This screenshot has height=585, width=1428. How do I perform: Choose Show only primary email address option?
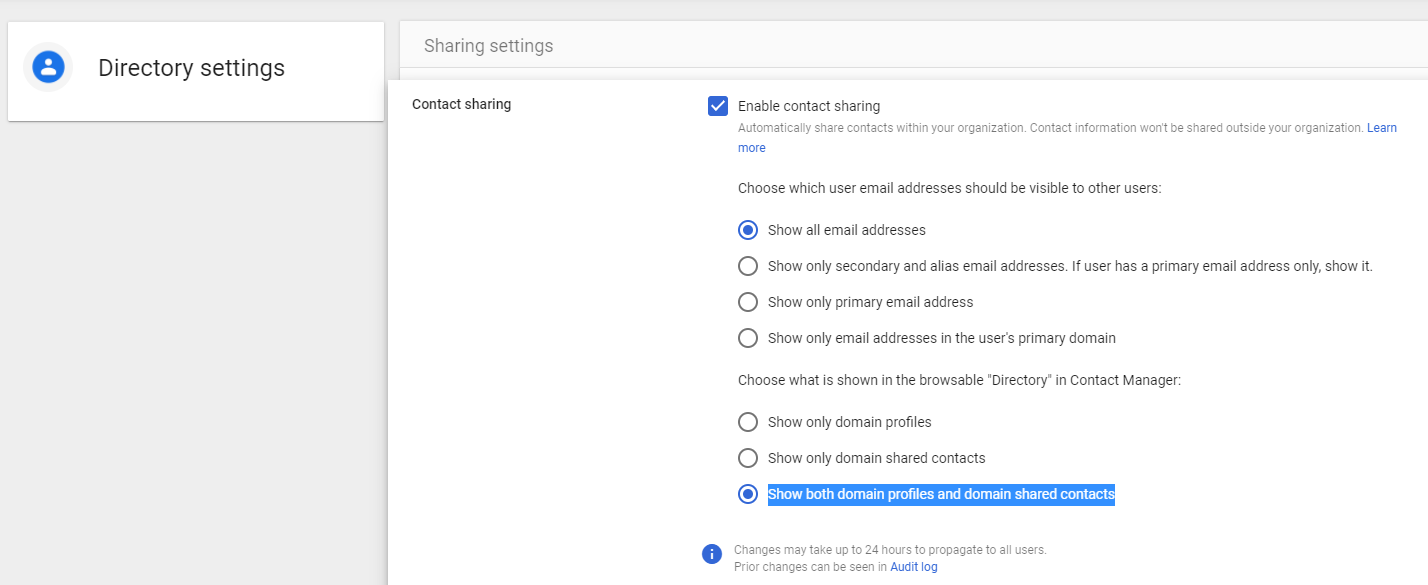coord(748,302)
